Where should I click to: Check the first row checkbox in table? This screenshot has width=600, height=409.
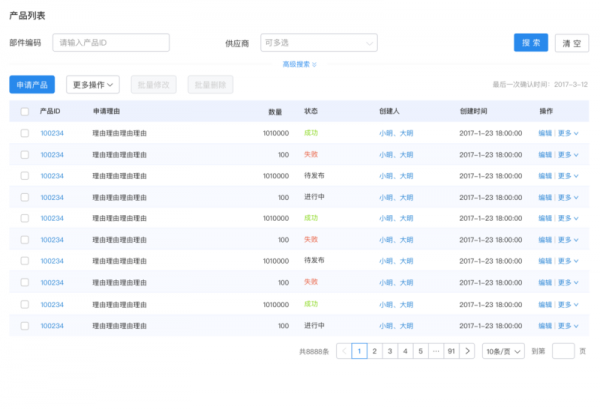tap(25, 133)
